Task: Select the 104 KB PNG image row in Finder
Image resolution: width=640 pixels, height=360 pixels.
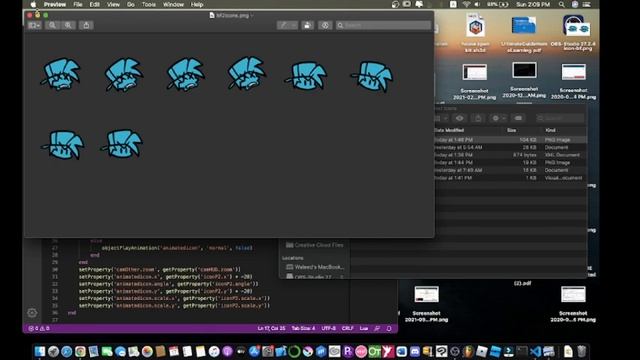Action: pos(510,140)
